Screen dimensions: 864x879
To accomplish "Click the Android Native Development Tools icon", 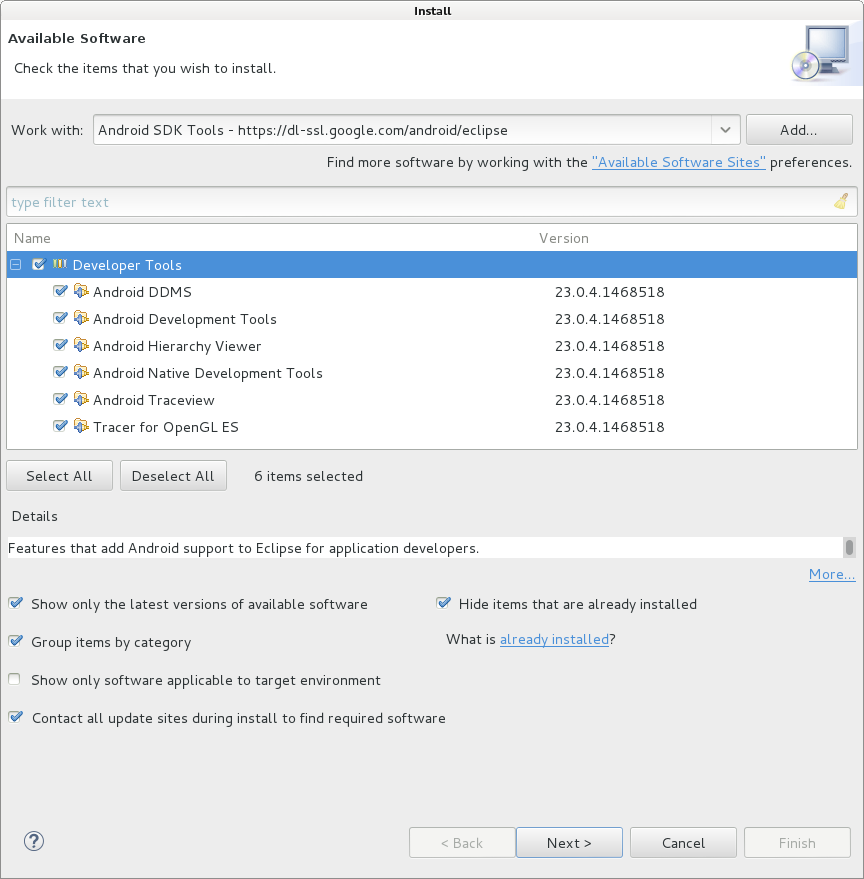I will 81,372.
